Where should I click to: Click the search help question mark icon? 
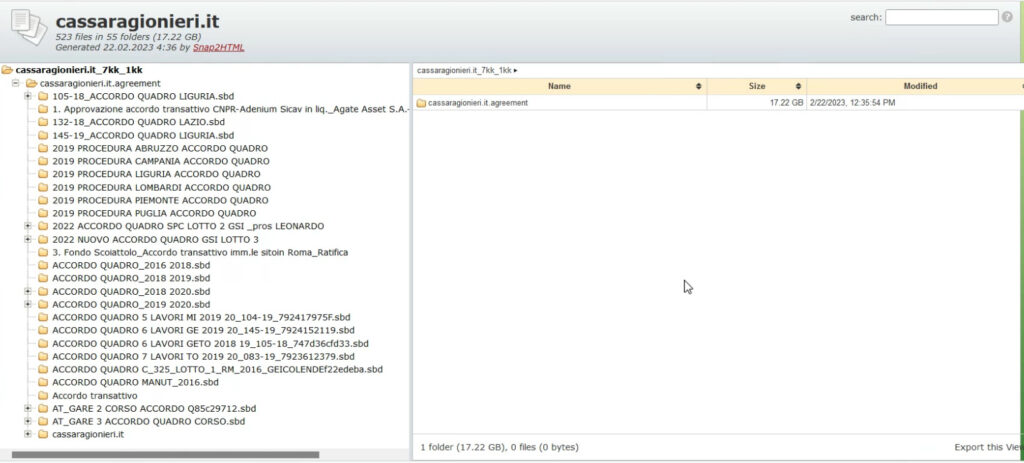[x=1007, y=17]
